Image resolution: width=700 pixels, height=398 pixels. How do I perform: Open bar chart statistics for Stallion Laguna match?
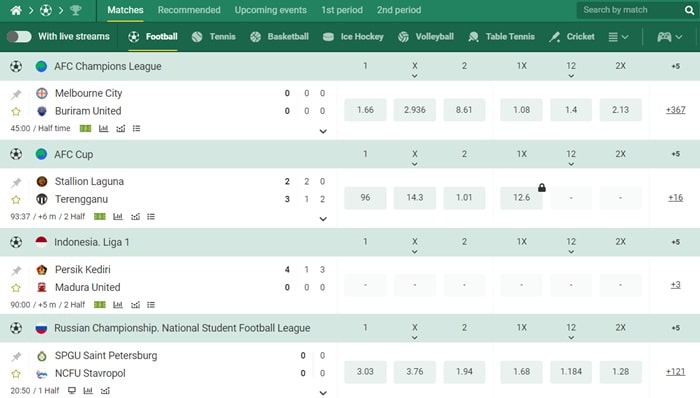[118, 217]
